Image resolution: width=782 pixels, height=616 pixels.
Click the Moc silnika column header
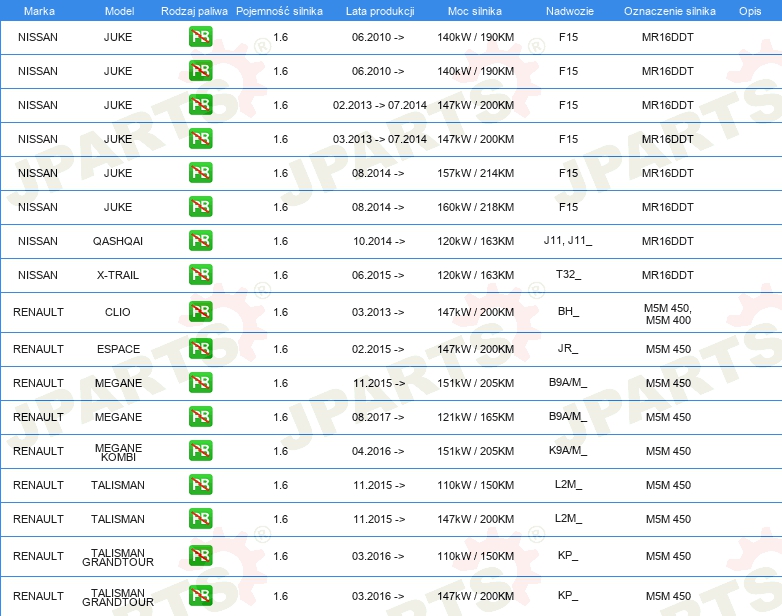pyautogui.click(x=475, y=11)
